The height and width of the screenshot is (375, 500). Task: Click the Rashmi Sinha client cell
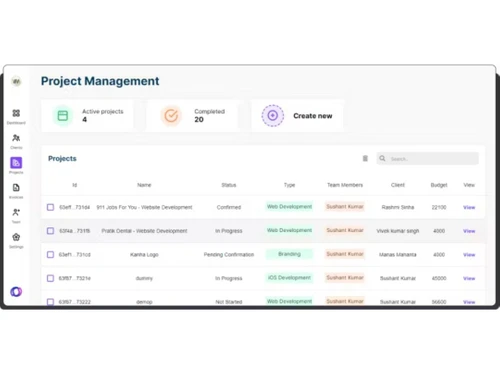point(398,207)
